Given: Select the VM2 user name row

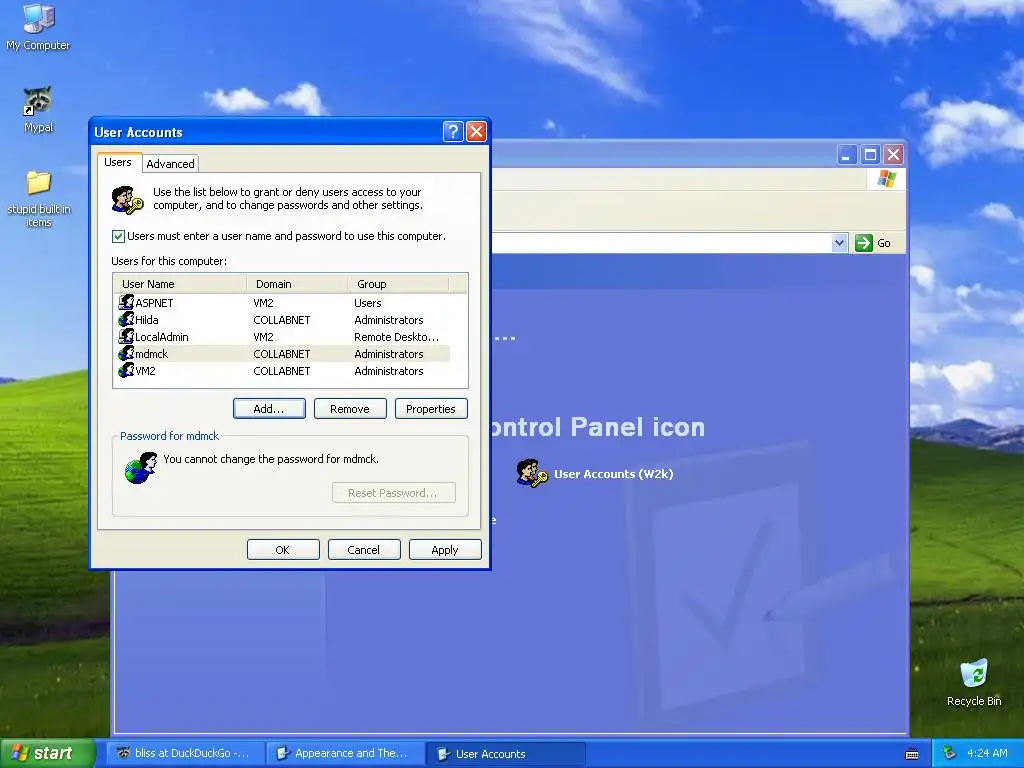Looking at the screenshot, I should [282, 370].
